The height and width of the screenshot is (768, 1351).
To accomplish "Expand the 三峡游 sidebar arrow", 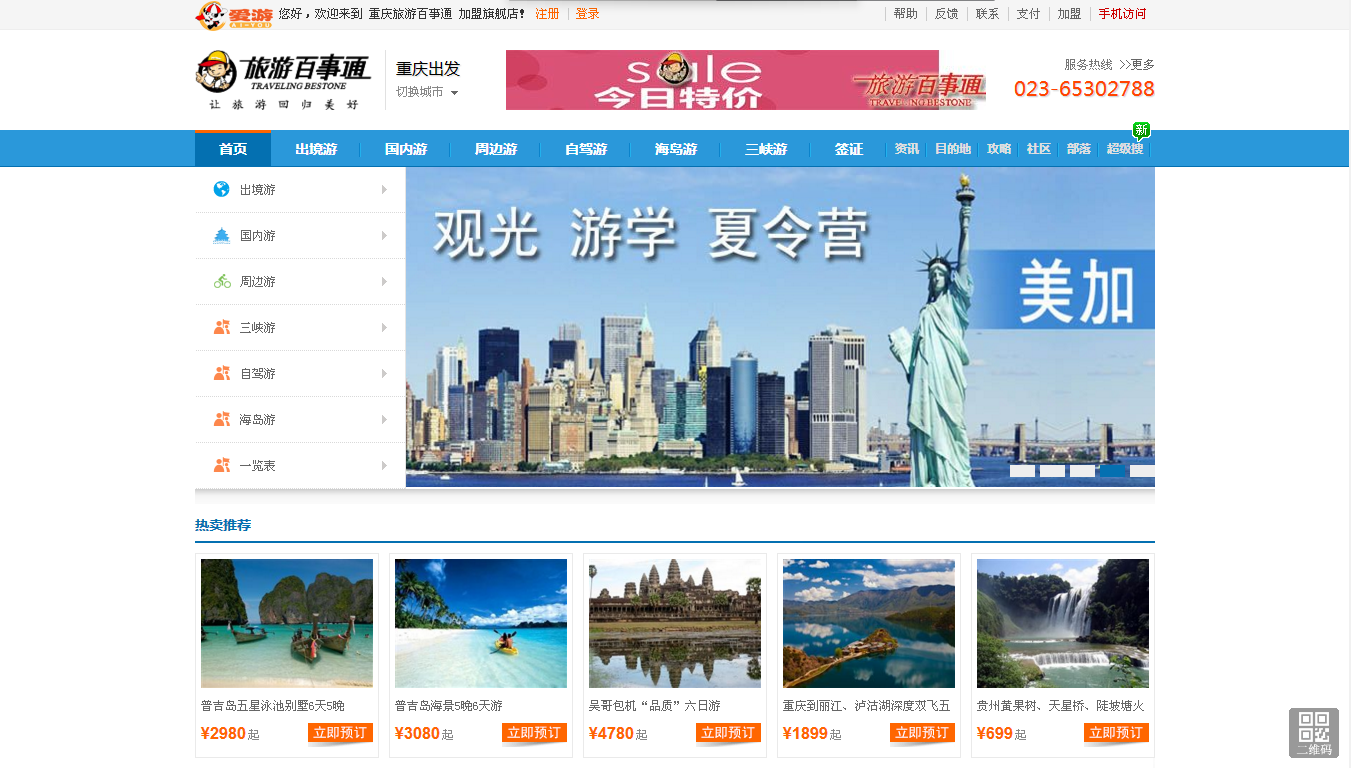I will [384, 327].
